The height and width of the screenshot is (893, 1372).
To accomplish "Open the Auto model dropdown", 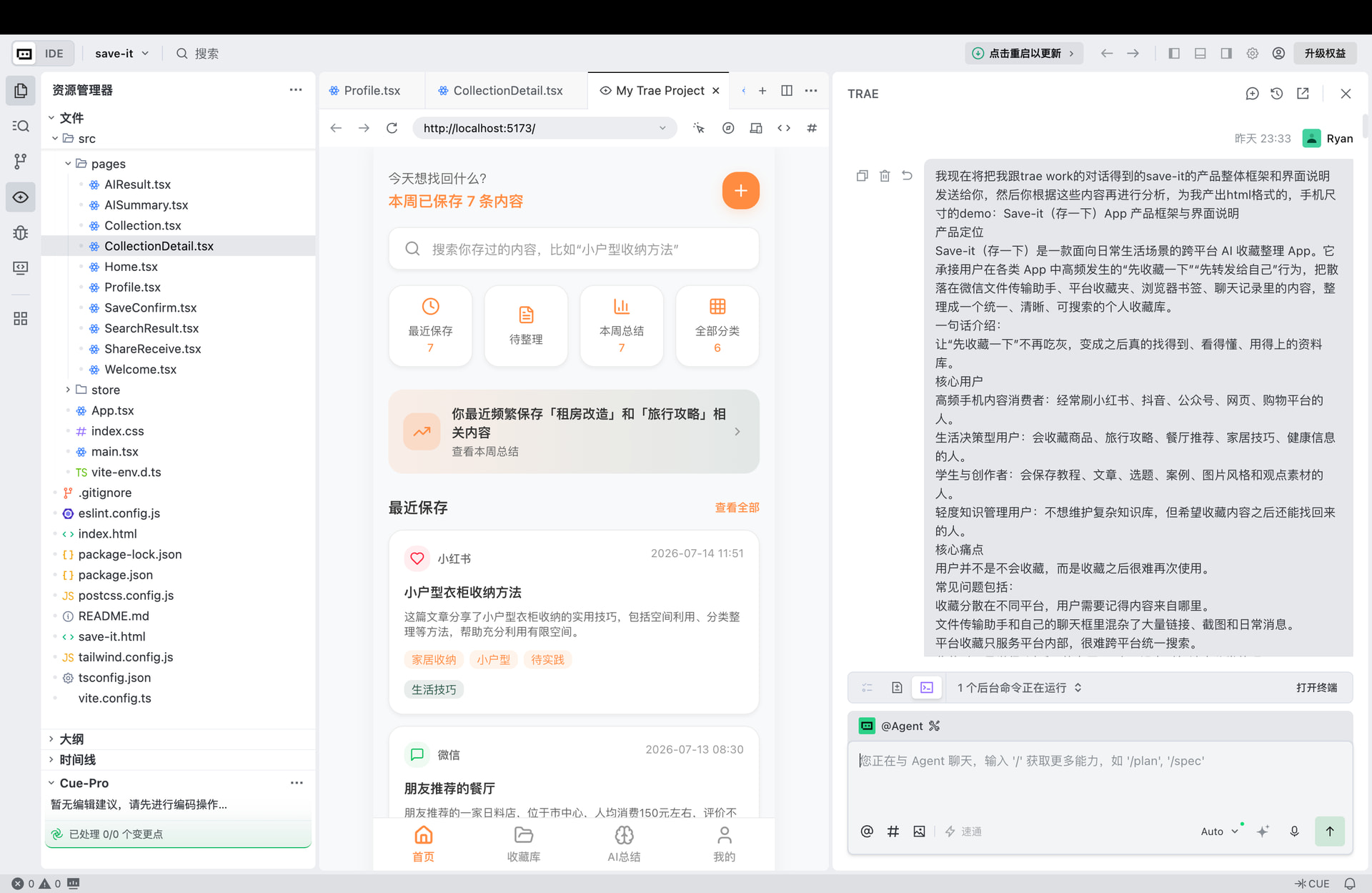I will (1219, 832).
